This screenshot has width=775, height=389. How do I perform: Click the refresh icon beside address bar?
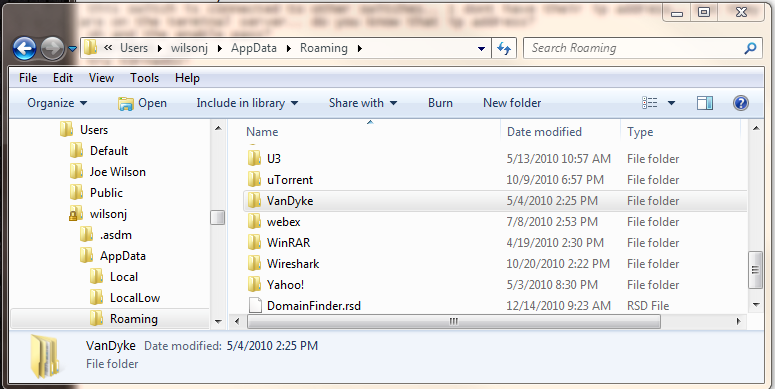[x=504, y=48]
